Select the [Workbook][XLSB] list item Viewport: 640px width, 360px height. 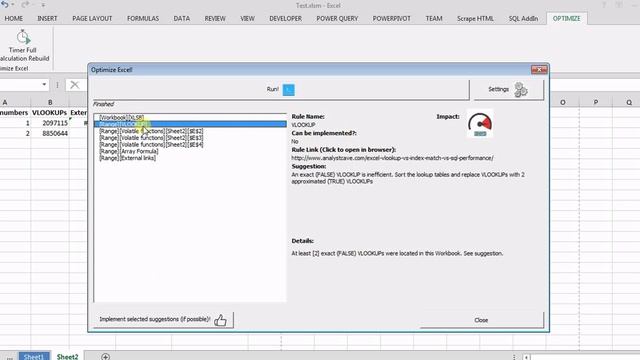122,118
